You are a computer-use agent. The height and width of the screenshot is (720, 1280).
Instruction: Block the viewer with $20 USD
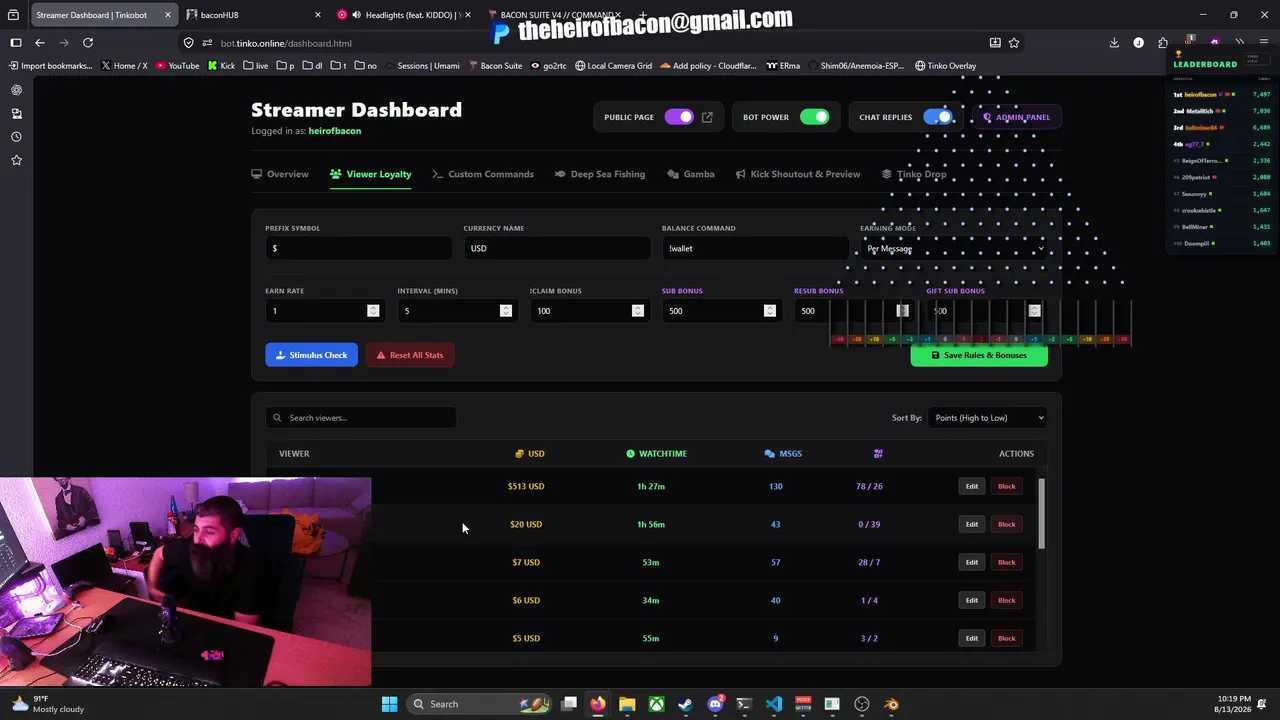[x=1006, y=525]
